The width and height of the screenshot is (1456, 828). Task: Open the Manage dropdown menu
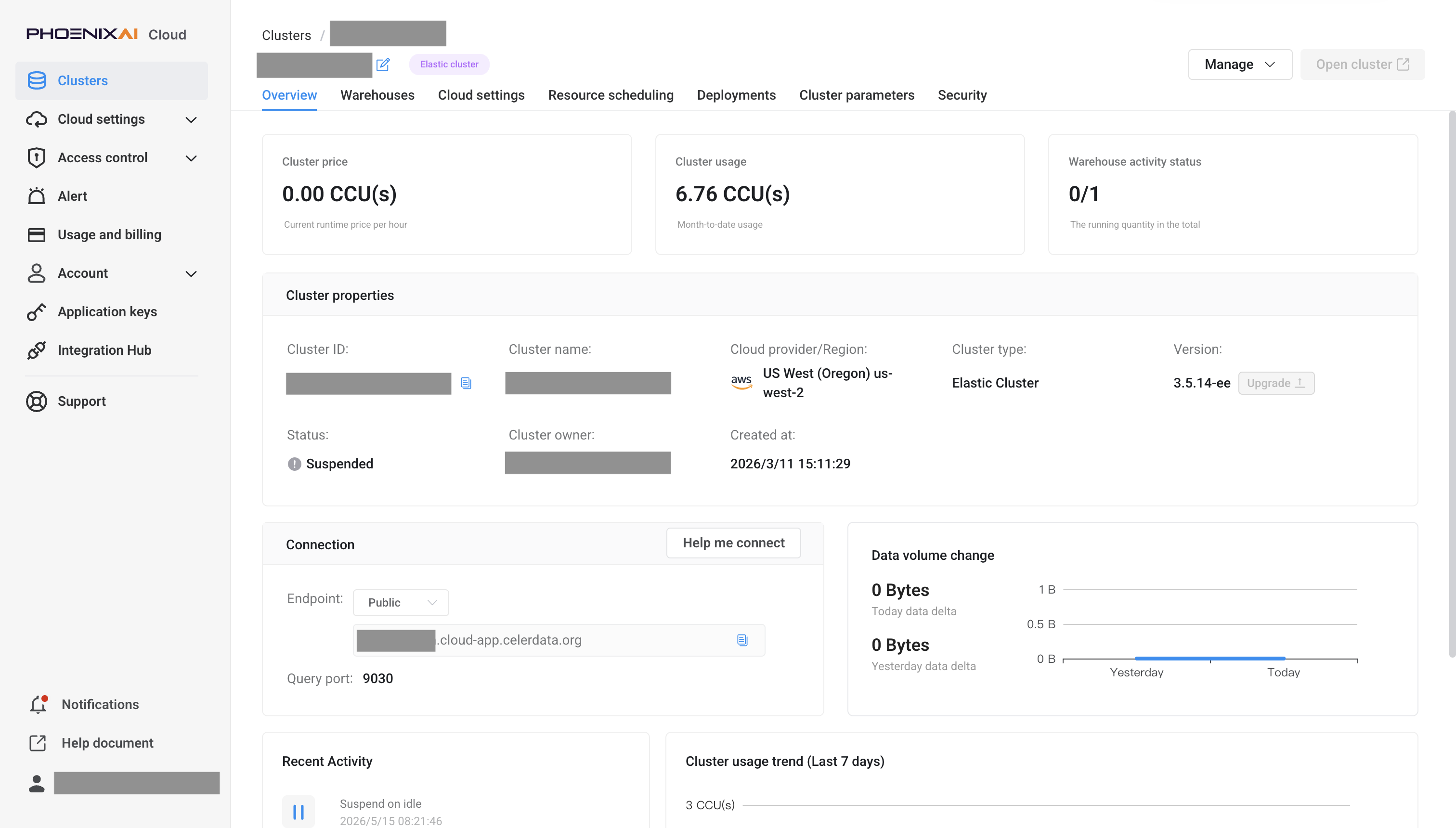point(1240,64)
